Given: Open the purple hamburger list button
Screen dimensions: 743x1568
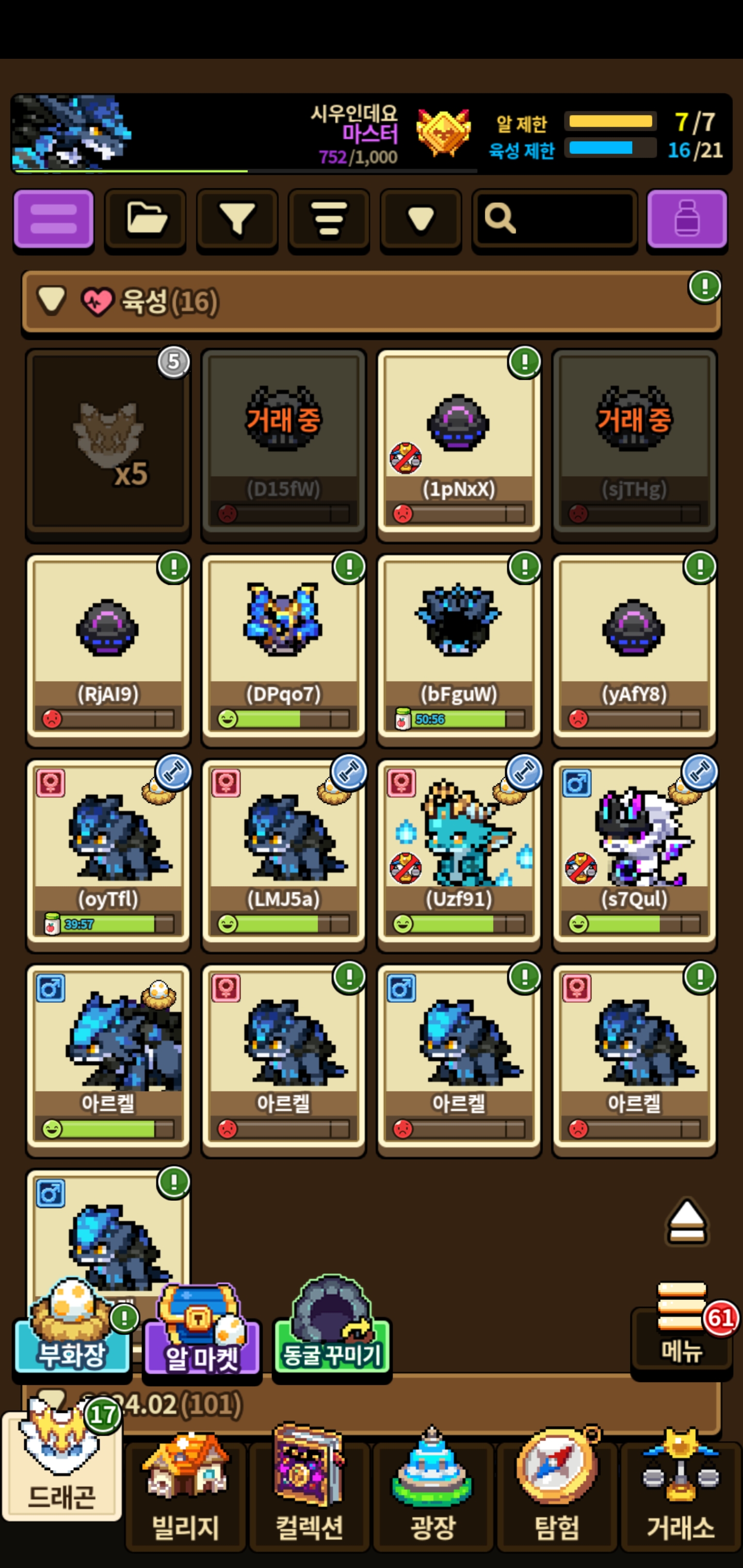Looking at the screenshot, I should click(x=54, y=219).
